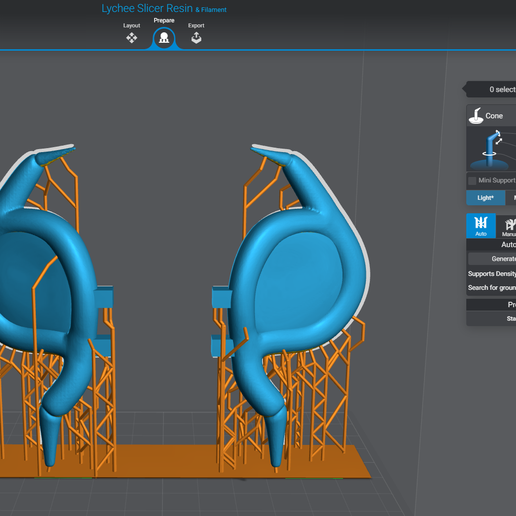Click the Export tab label
The width and height of the screenshot is (516, 516).
(196, 26)
